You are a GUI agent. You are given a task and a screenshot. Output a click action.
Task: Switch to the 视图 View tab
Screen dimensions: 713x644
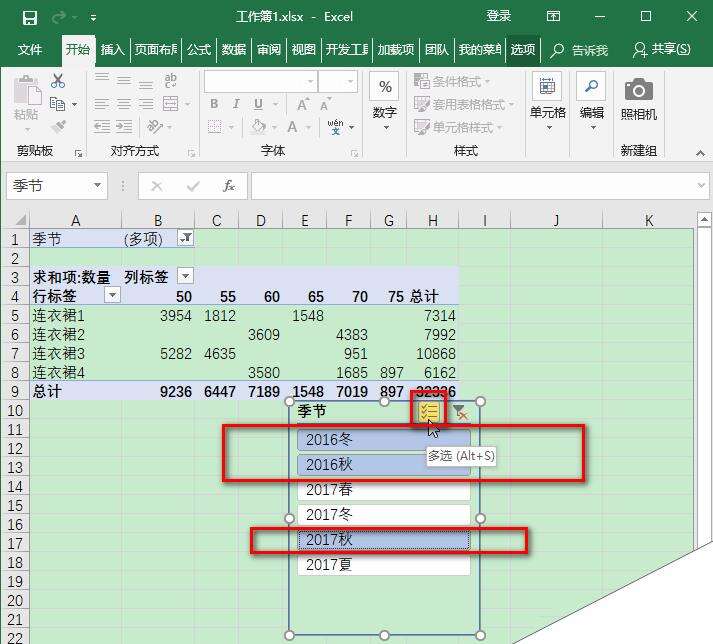coord(304,49)
